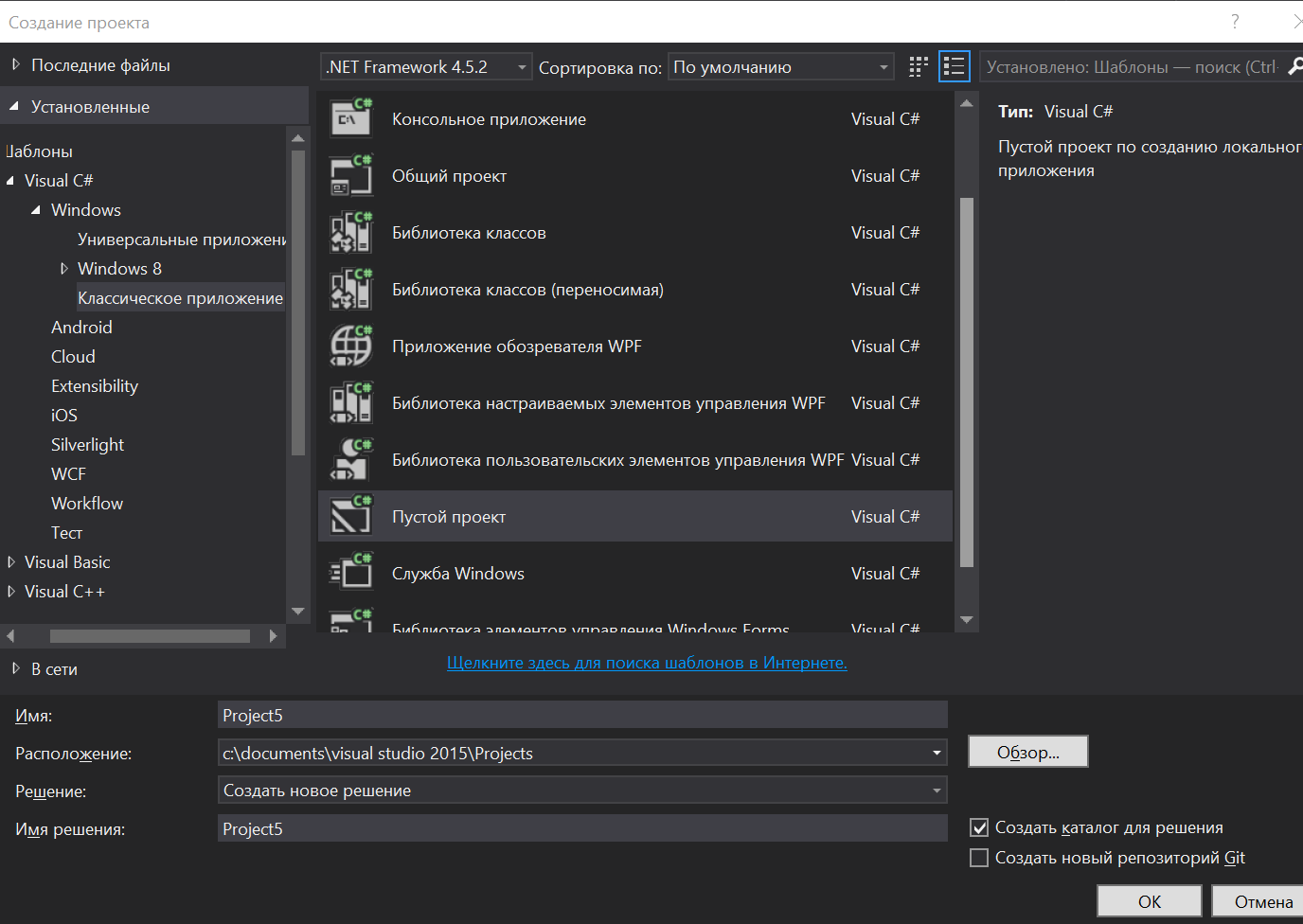Screen dimensions: 1303x924
Task: Click tree panel scroll up arrow
Action: pyautogui.click(x=298, y=138)
